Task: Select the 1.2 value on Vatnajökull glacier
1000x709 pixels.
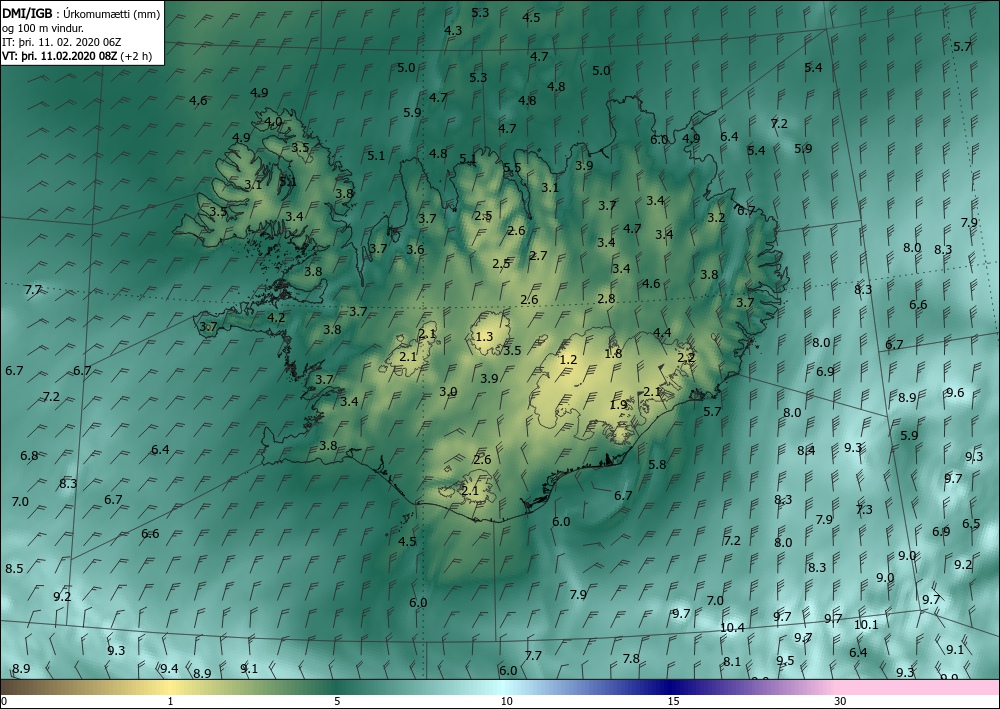Action: (x=568, y=360)
